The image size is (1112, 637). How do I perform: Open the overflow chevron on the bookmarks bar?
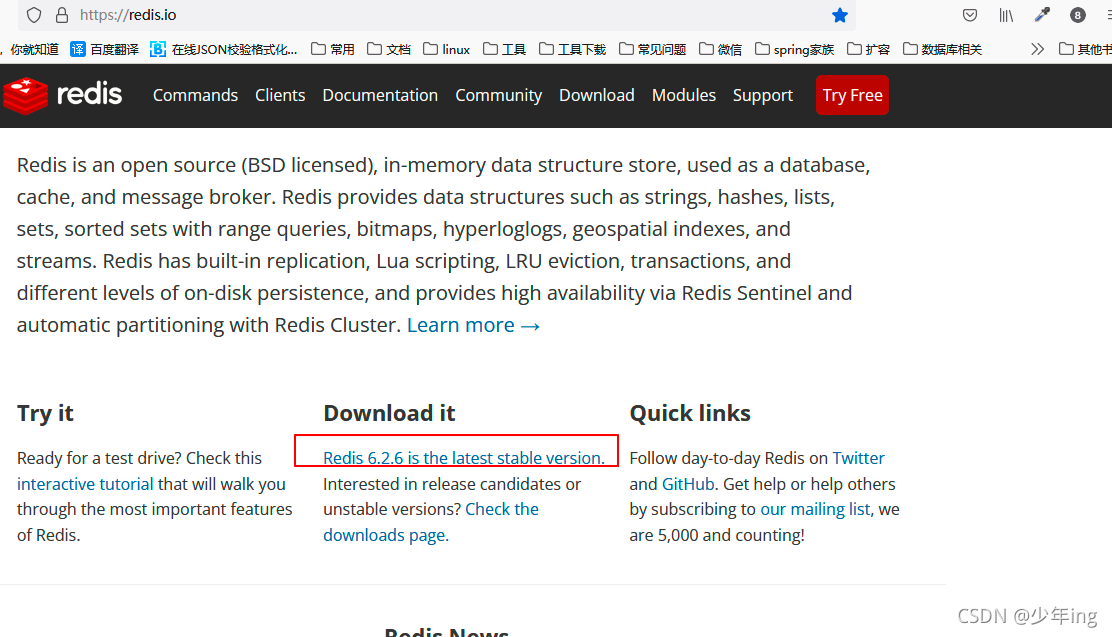coord(1037,48)
